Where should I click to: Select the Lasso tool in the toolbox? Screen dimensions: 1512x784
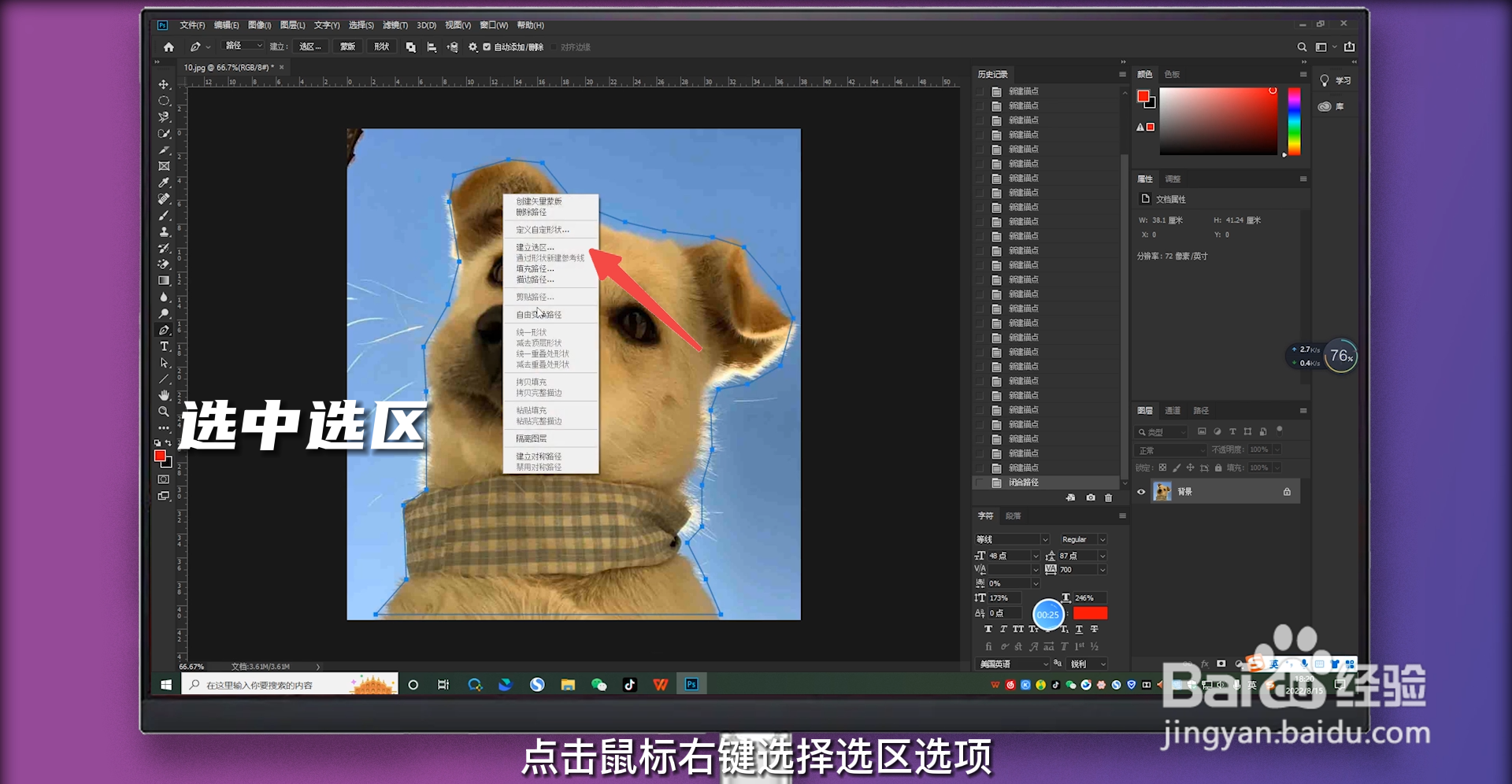[164, 117]
